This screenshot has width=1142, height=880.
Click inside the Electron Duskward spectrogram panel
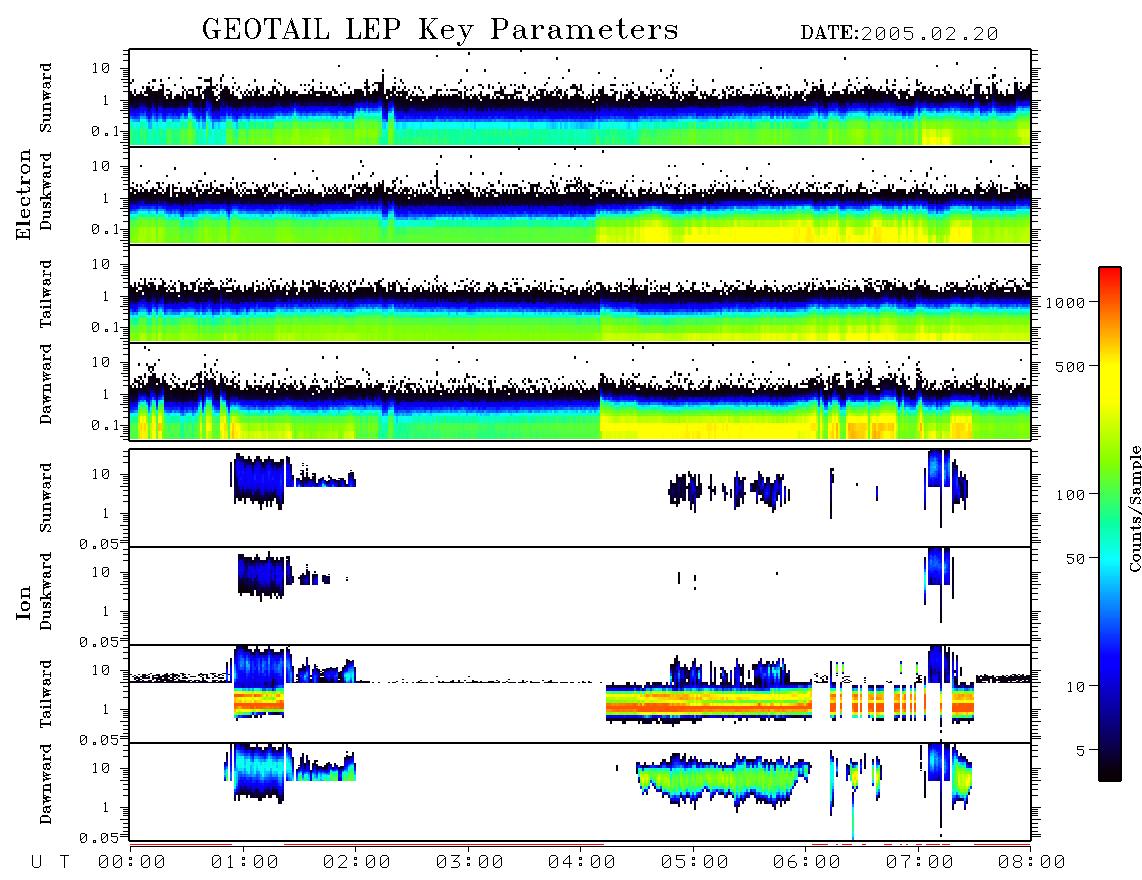click(580, 195)
